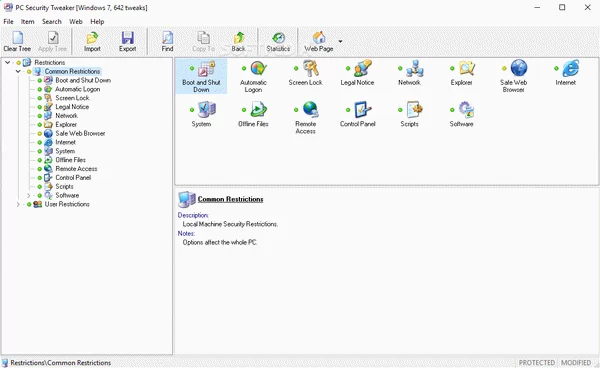Screen dimensions: 600x368
Task: Select Screen Lock tree item
Action: point(72,98)
